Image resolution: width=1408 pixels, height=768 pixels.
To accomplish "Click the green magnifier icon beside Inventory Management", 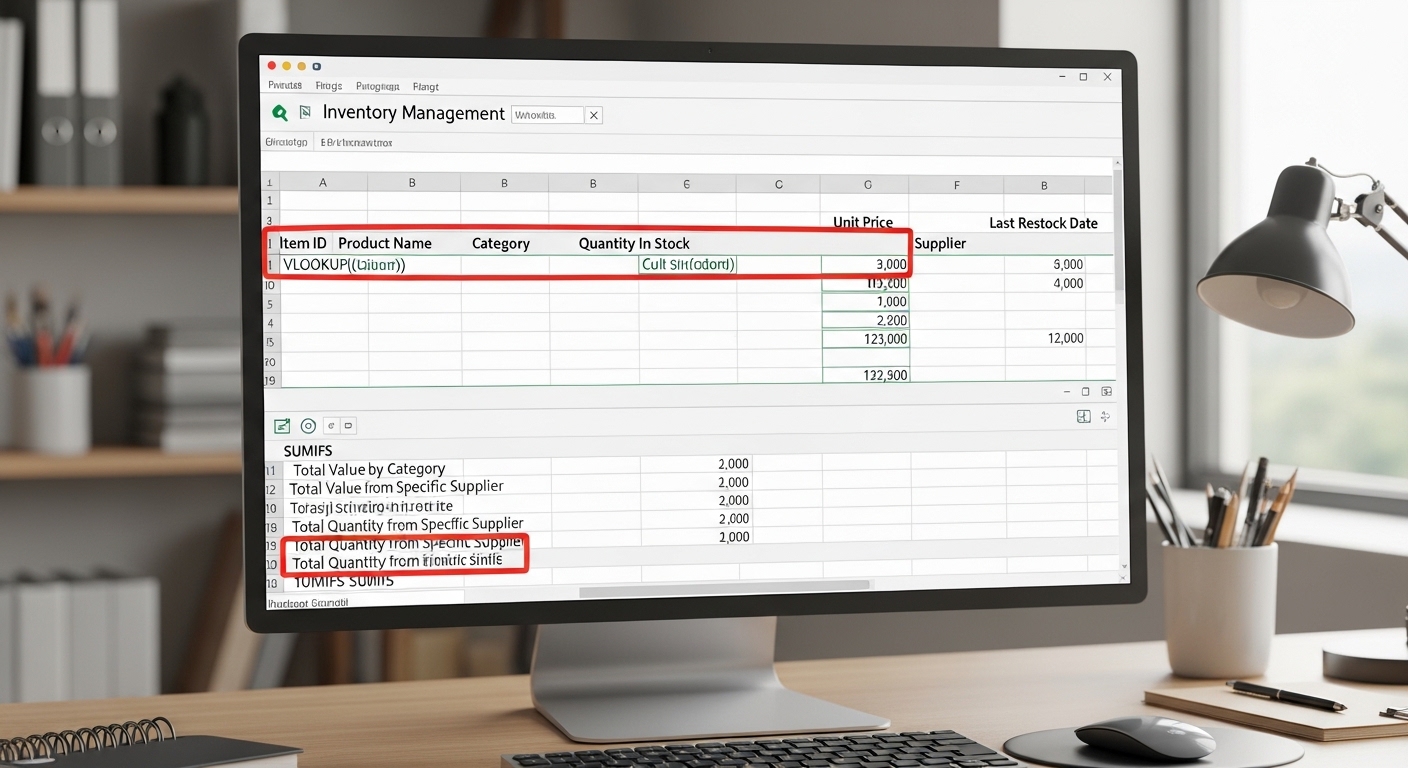I will point(280,113).
